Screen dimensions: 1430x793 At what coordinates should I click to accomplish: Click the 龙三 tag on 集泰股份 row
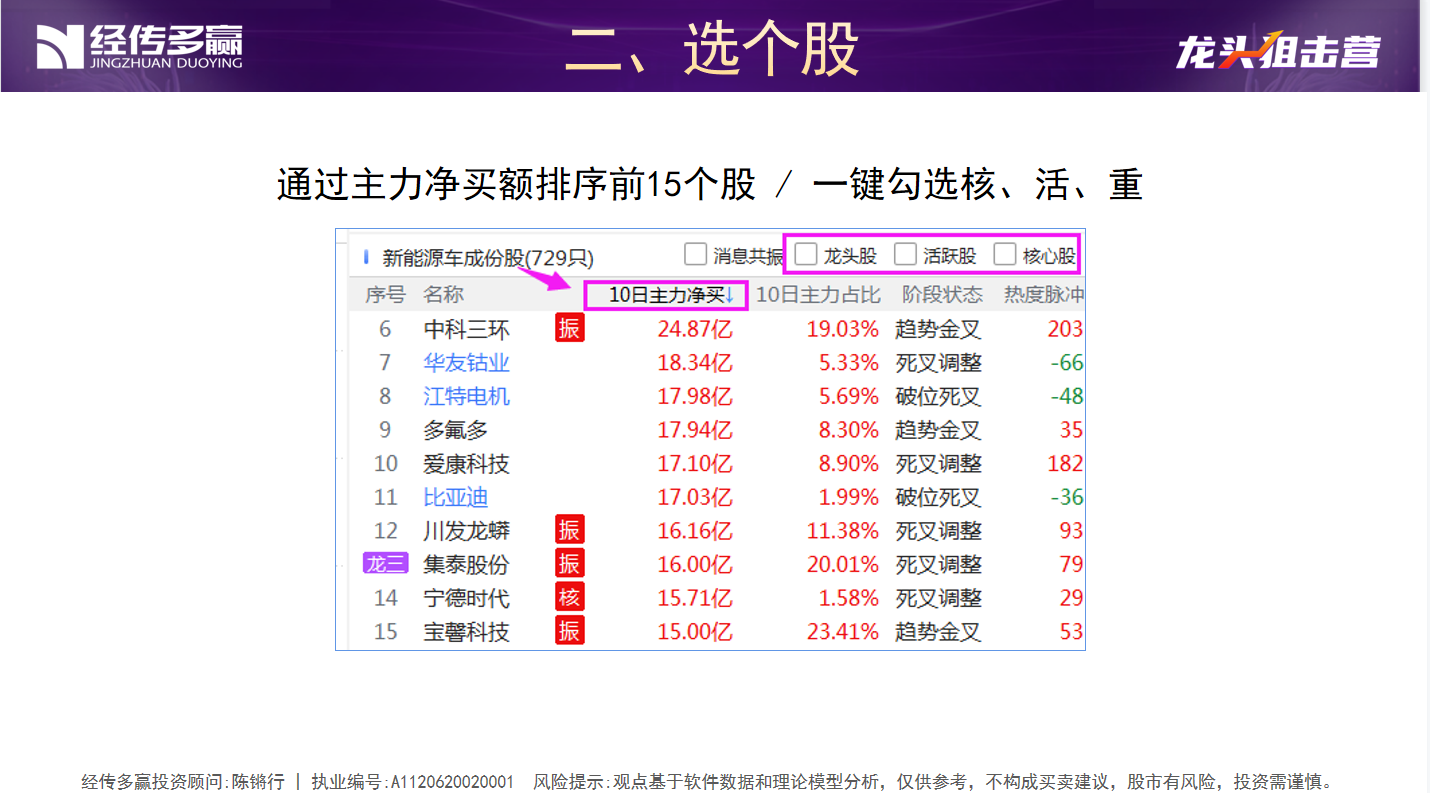tap(385, 563)
